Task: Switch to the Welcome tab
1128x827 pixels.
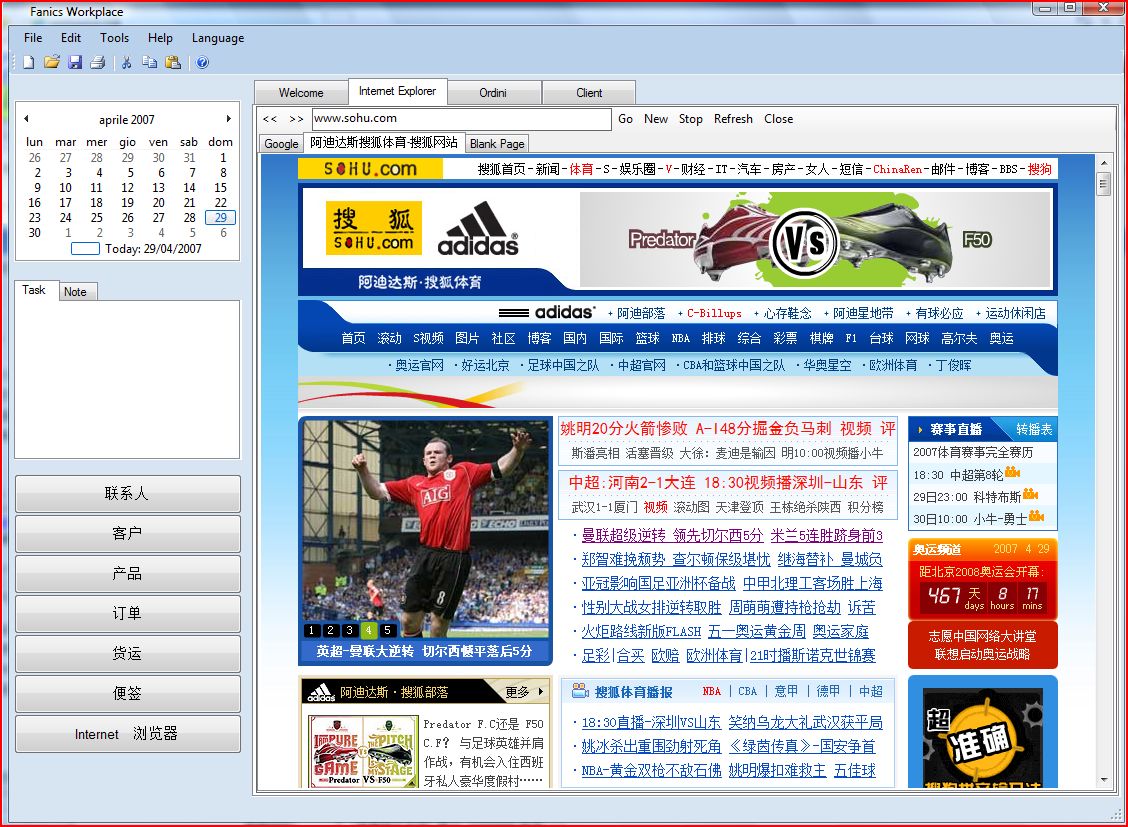Action: pyautogui.click(x=301, y=93)
